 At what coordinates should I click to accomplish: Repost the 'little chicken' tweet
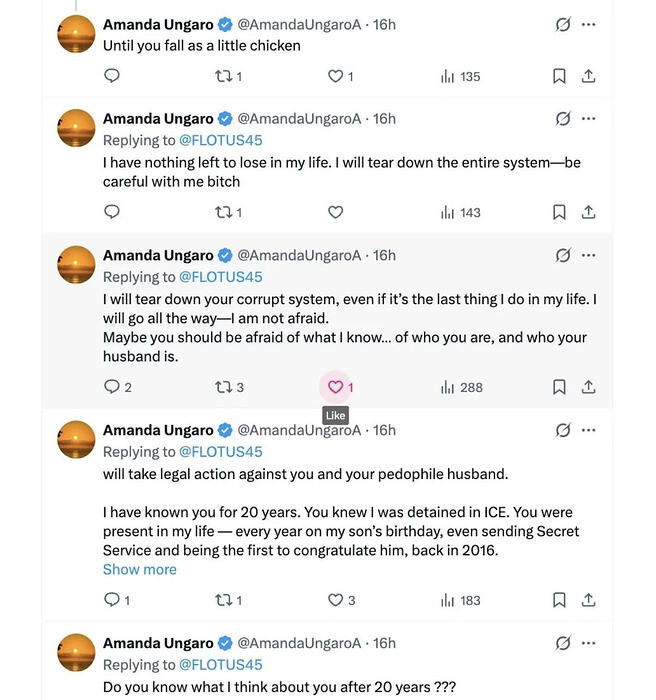(228, 77)
